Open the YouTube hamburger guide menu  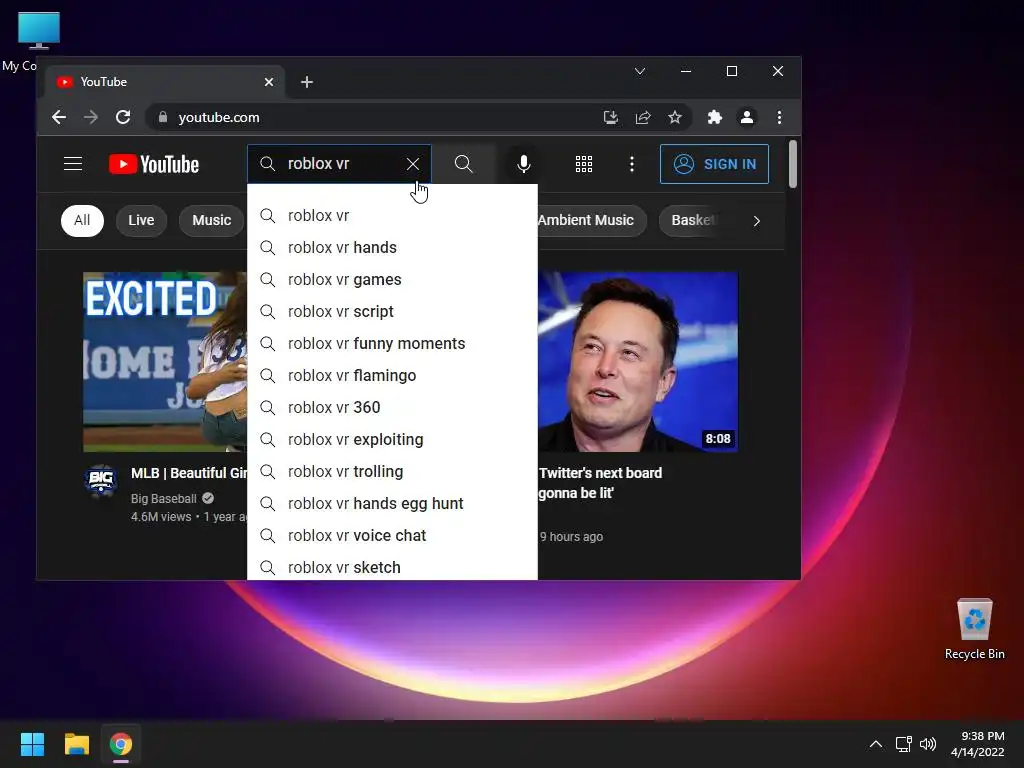(x=72, y=164)
